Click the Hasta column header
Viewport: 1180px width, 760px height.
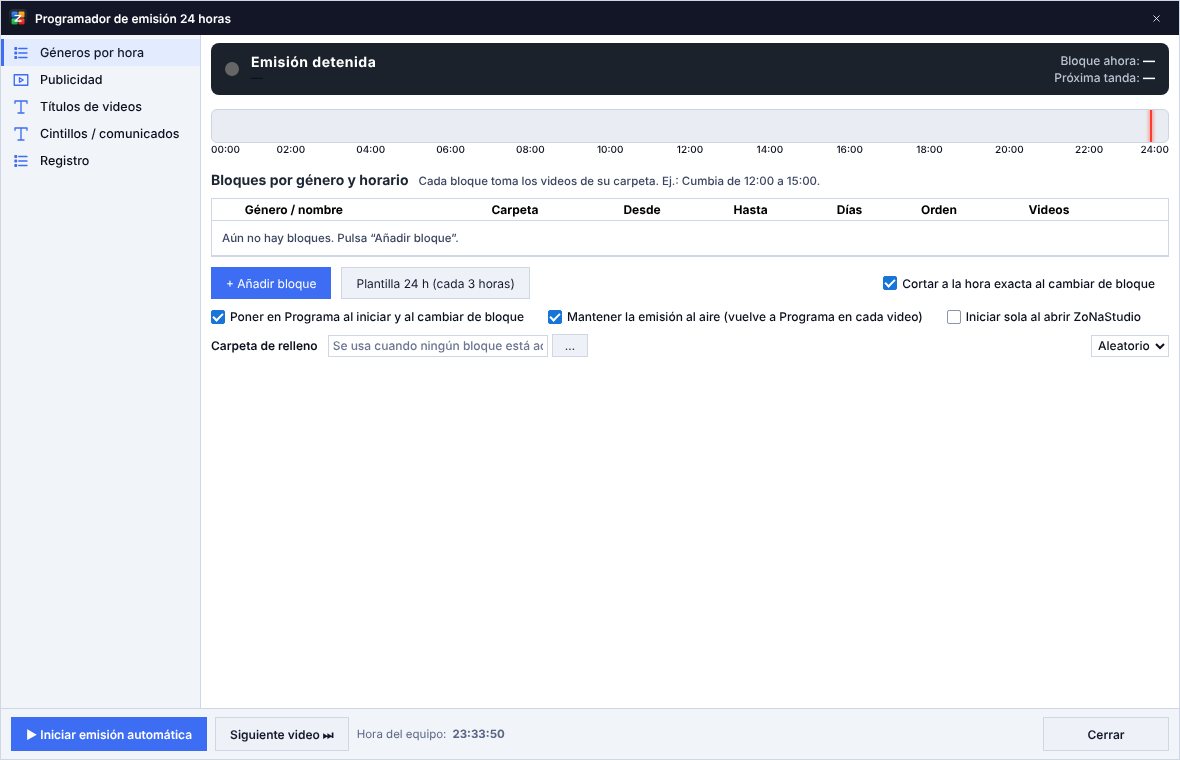point(750,210)
